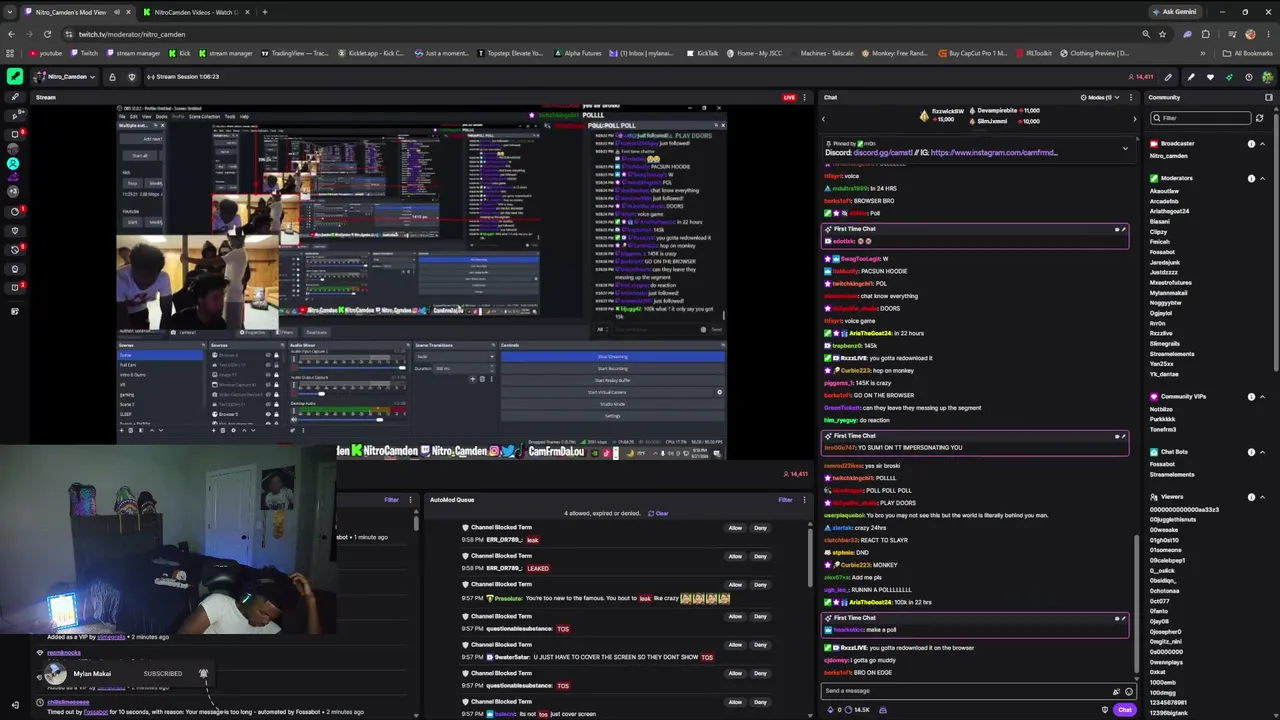Open the activity panel three-dot menu

tap(411, 500)
